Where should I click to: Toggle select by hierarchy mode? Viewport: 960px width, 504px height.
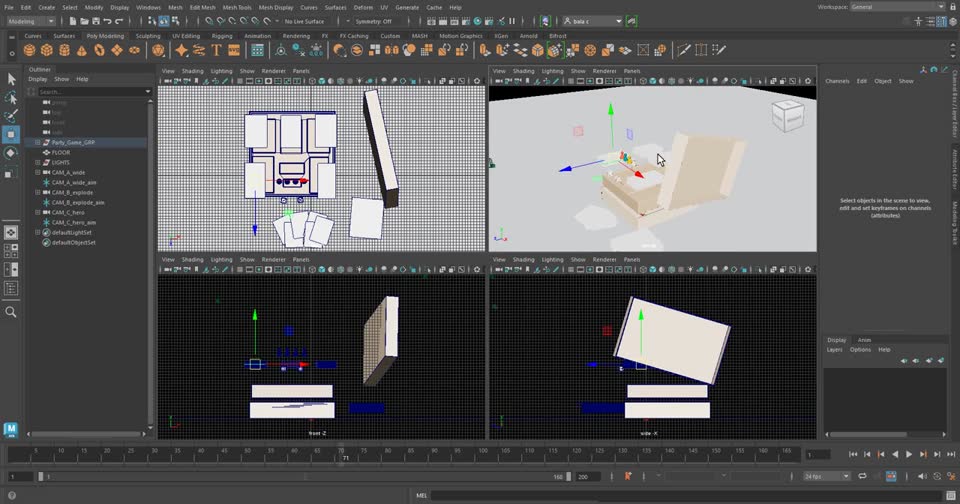coord(152,21)
